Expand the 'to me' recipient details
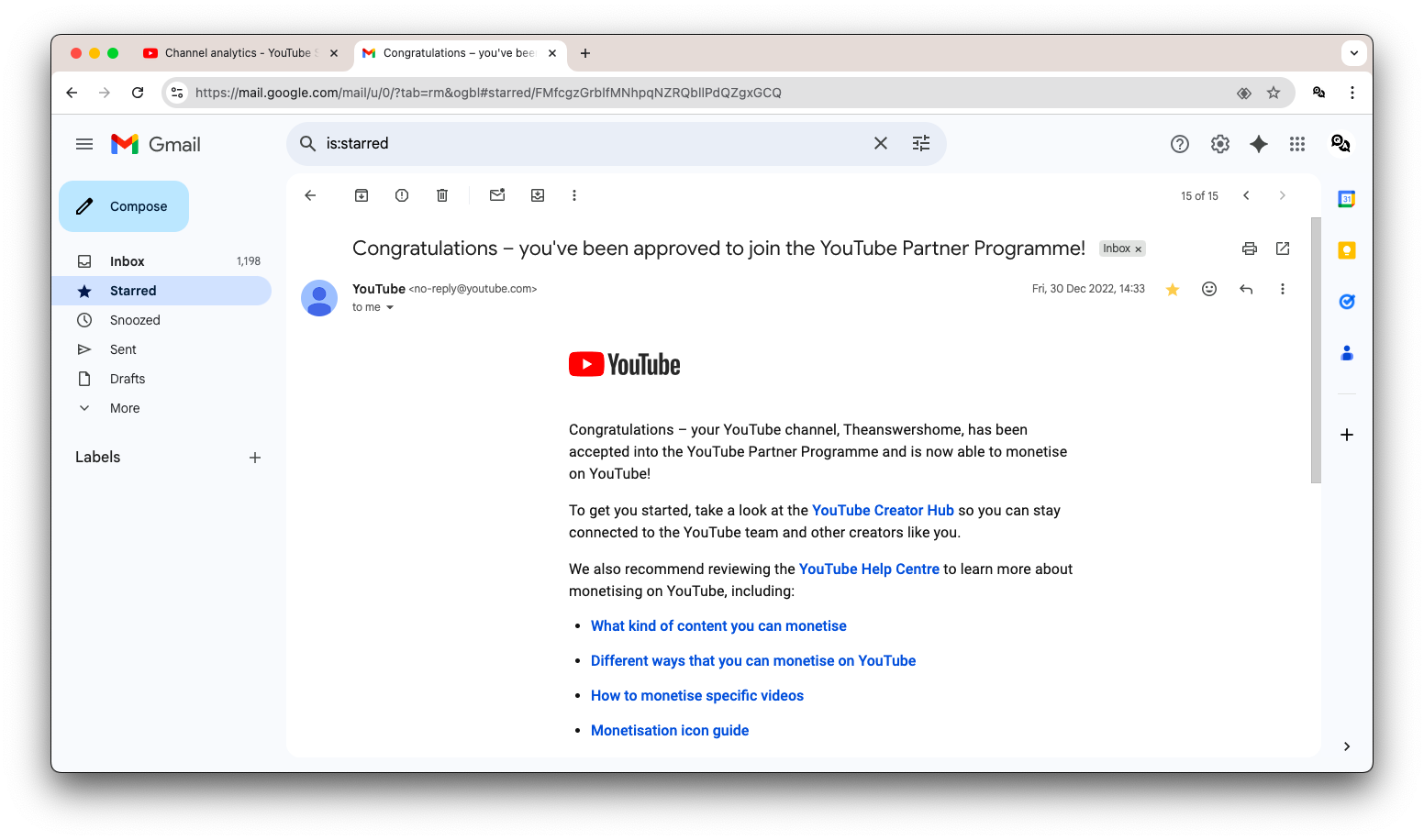 (390, 308)
